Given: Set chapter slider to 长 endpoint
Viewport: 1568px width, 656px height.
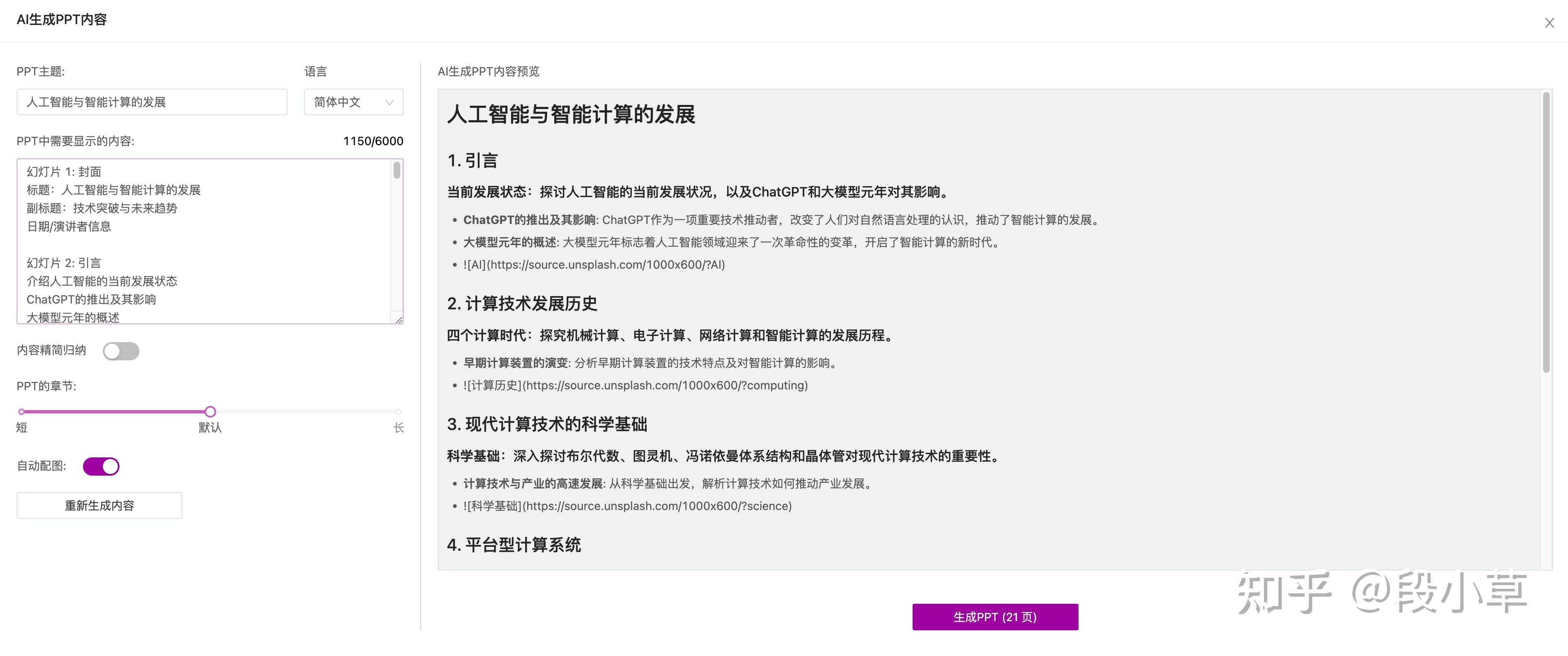Looking at the screenshot, I should (x=398, y=412).
